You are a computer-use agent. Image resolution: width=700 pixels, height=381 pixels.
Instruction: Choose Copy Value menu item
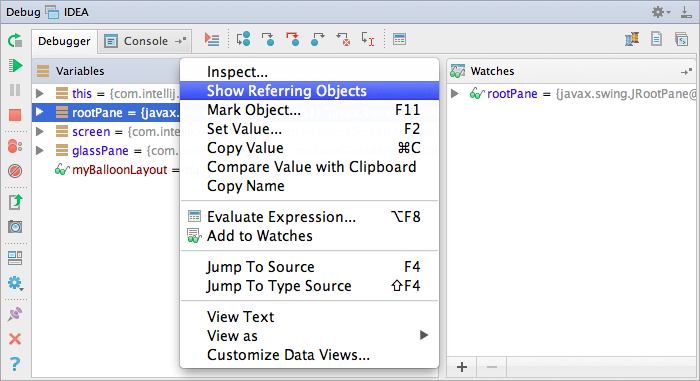(309, 148)
